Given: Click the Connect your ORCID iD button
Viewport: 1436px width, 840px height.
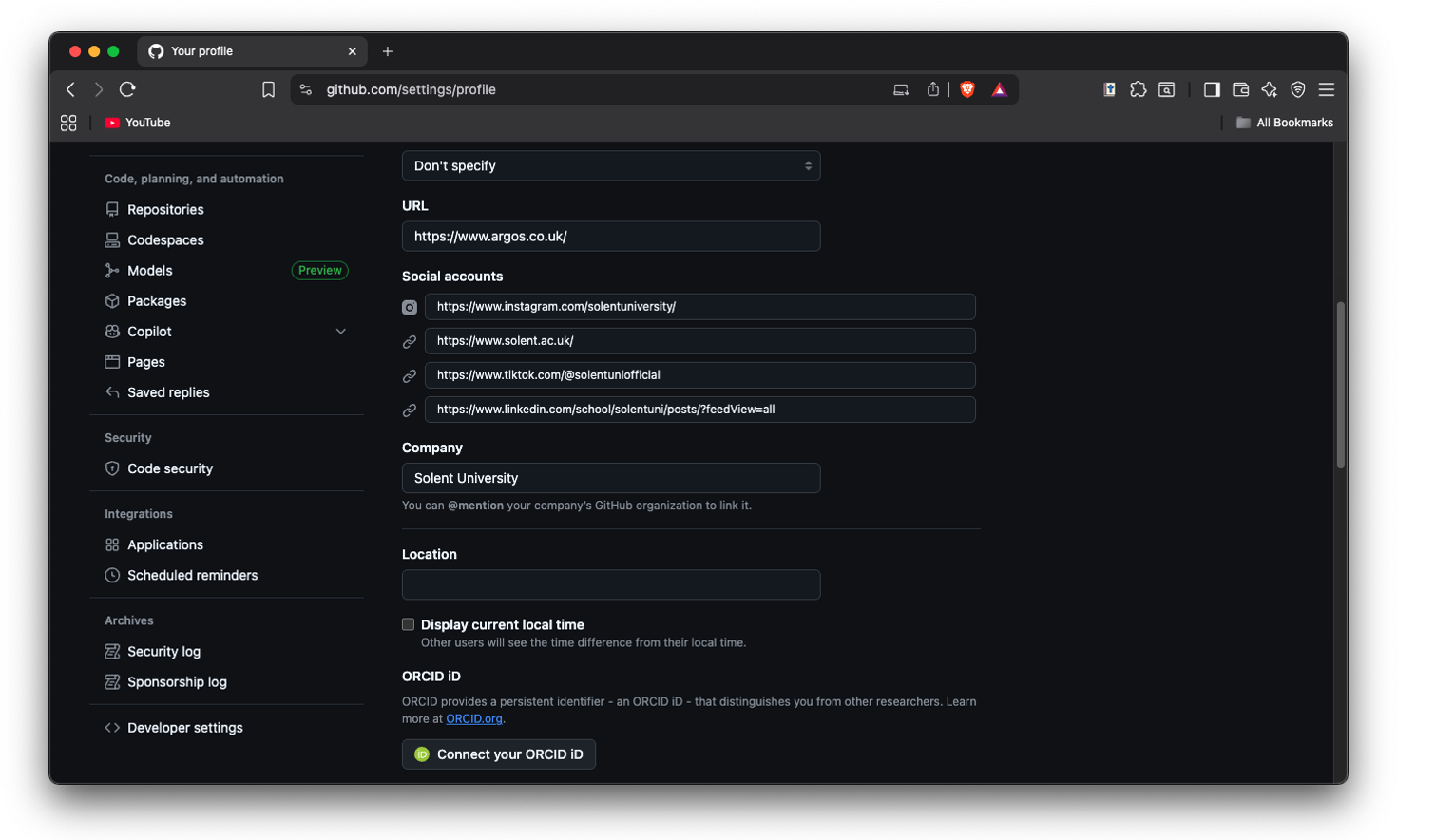Looking at the screenshot, I should (499, 754).
